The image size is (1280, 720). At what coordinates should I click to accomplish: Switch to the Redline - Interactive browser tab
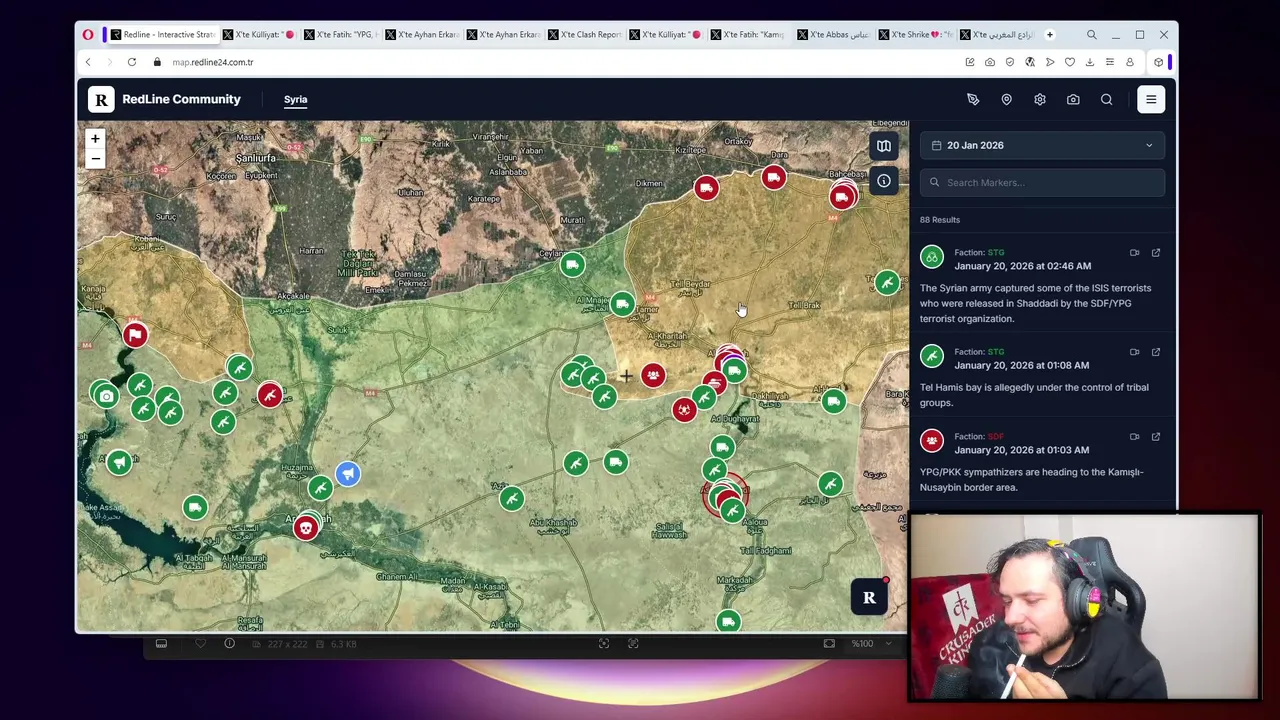coord(161,35)
